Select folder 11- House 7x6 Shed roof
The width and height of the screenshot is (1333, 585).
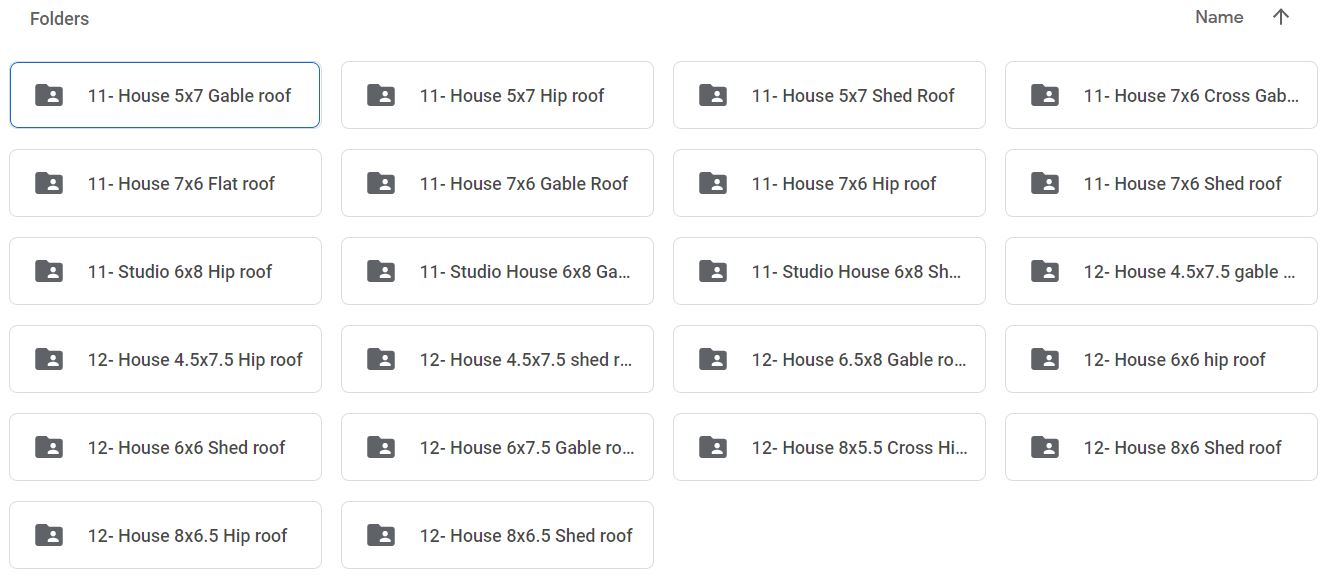1161,183
